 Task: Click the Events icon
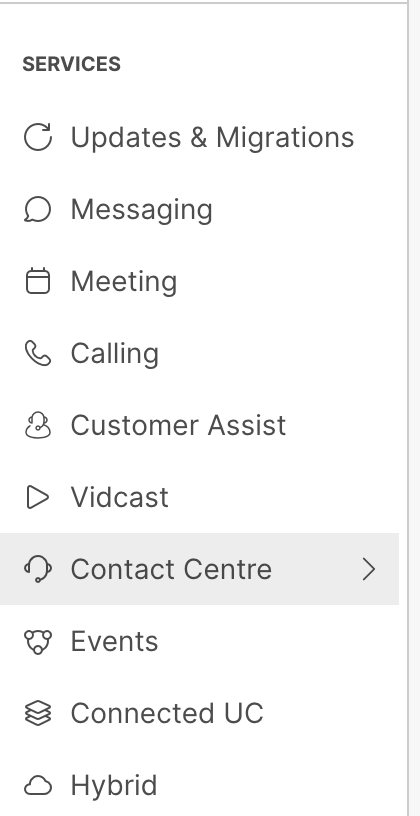pos(38,641)
